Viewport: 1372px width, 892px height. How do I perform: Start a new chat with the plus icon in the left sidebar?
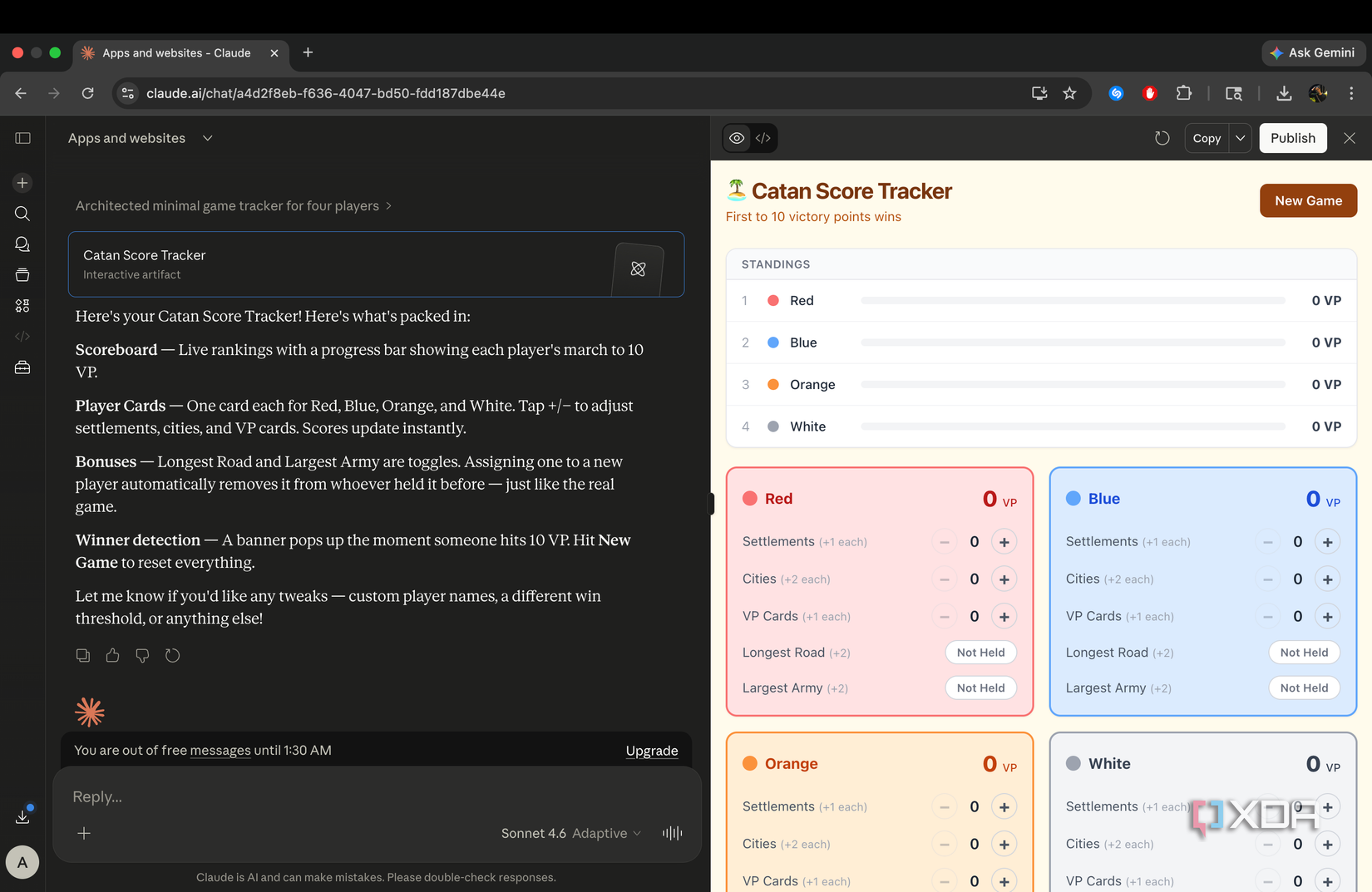[22, 183]
